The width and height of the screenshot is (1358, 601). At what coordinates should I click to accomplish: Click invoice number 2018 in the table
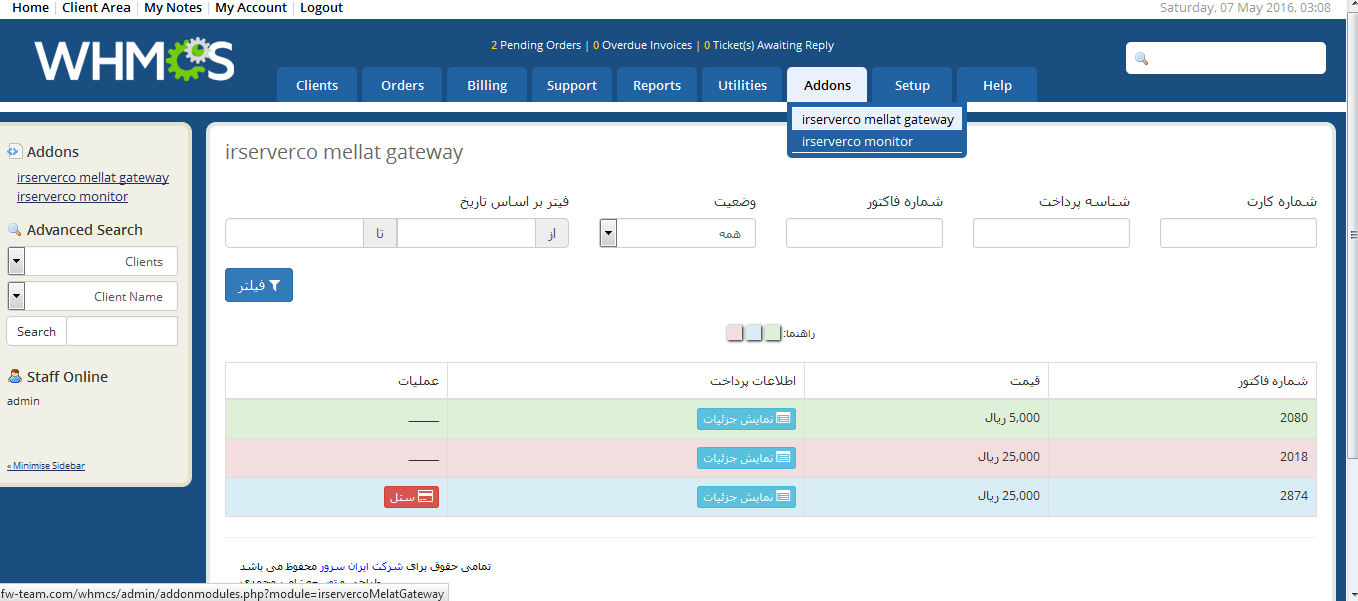click(x=1294, y=457)
